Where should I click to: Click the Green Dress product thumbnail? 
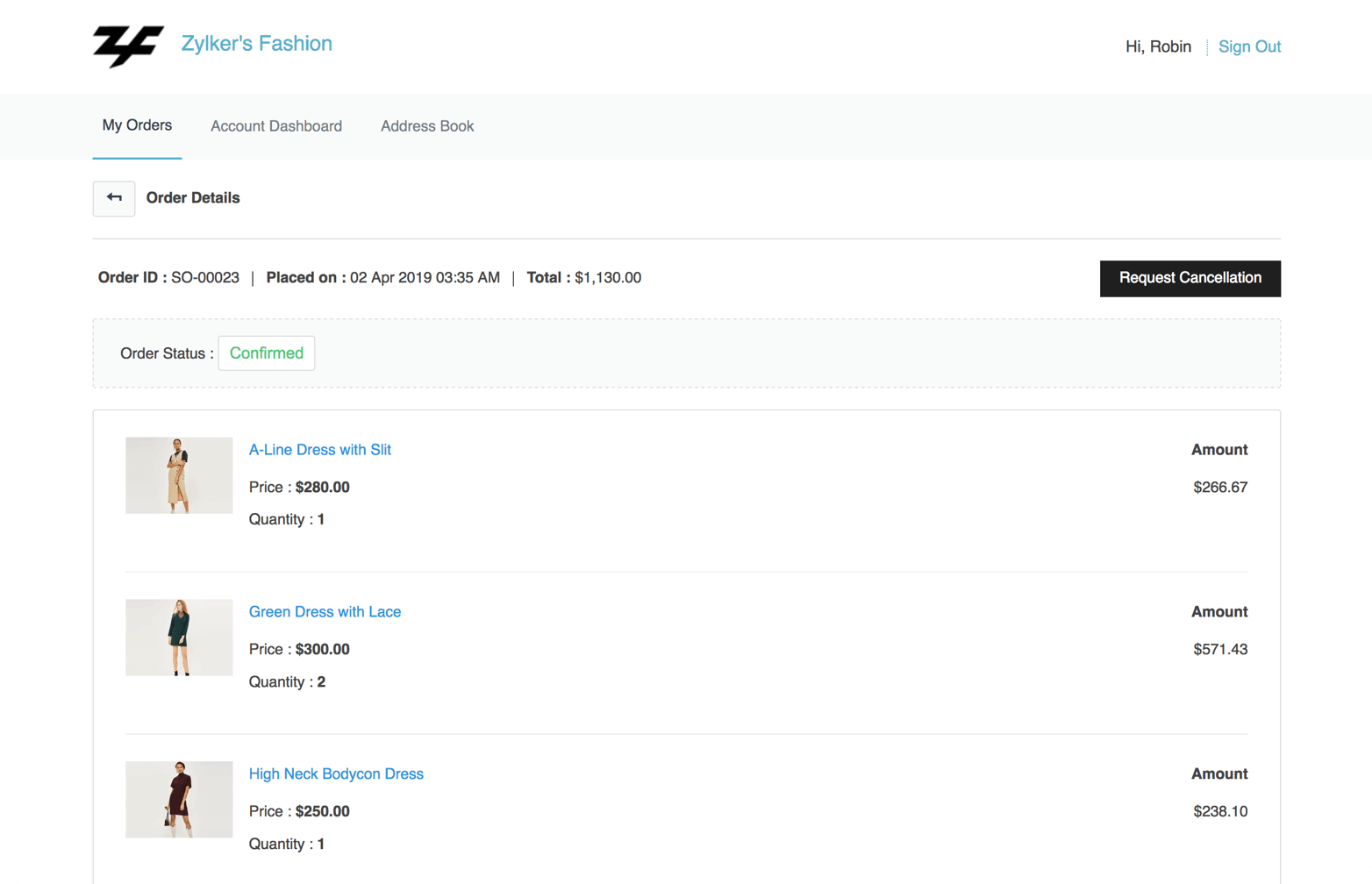click(x=179, y=638)
